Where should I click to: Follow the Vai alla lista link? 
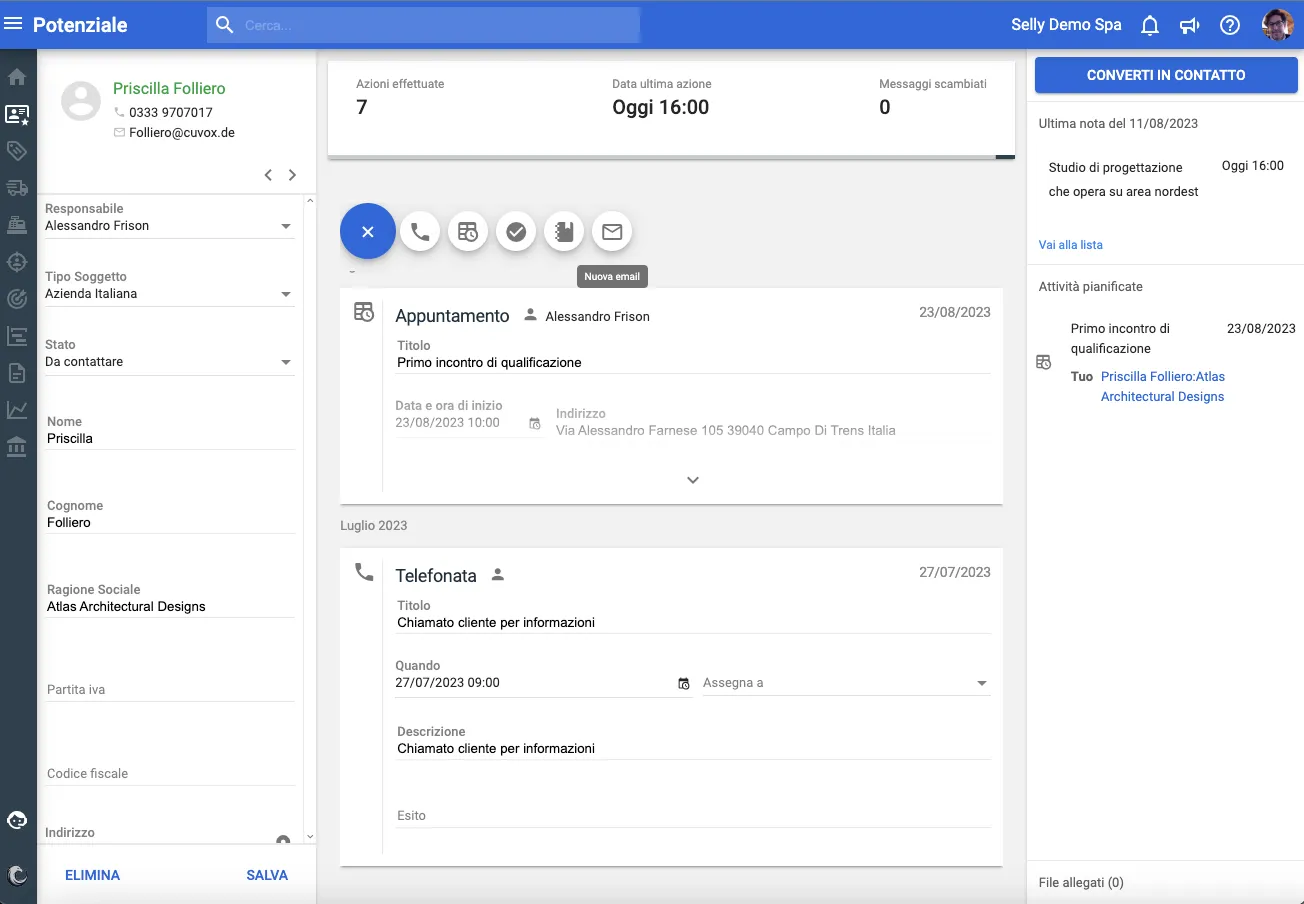pyautogui.click(x=1069, y=244)
